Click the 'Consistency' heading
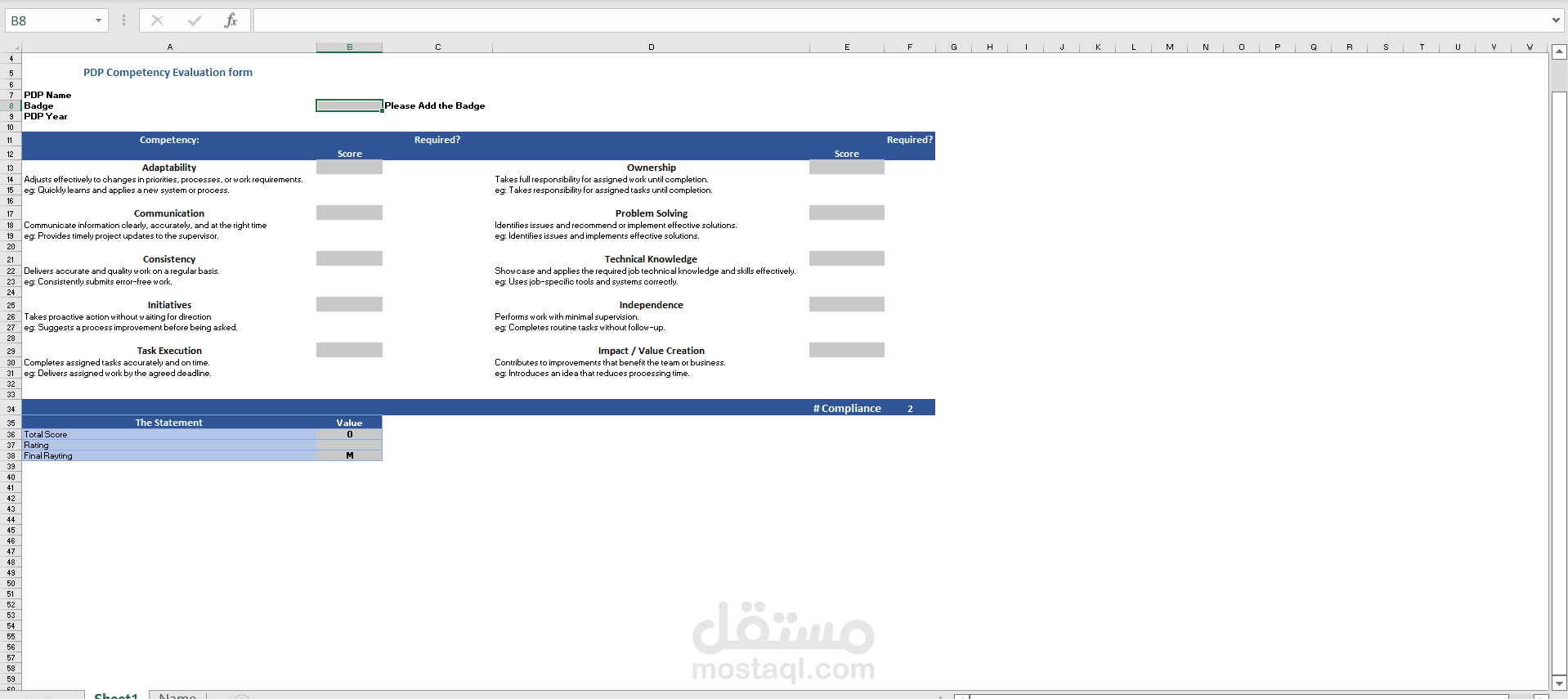Viewport: 1568px width, 699px height. click(169, 259)
